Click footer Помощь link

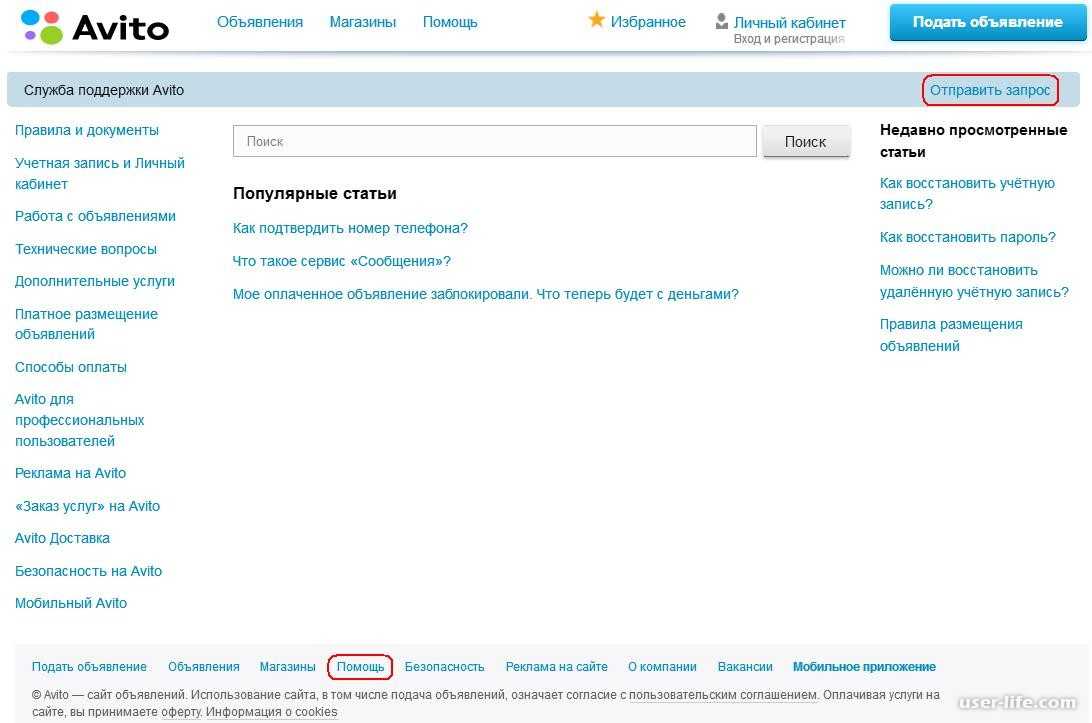[x=360, y=667]
